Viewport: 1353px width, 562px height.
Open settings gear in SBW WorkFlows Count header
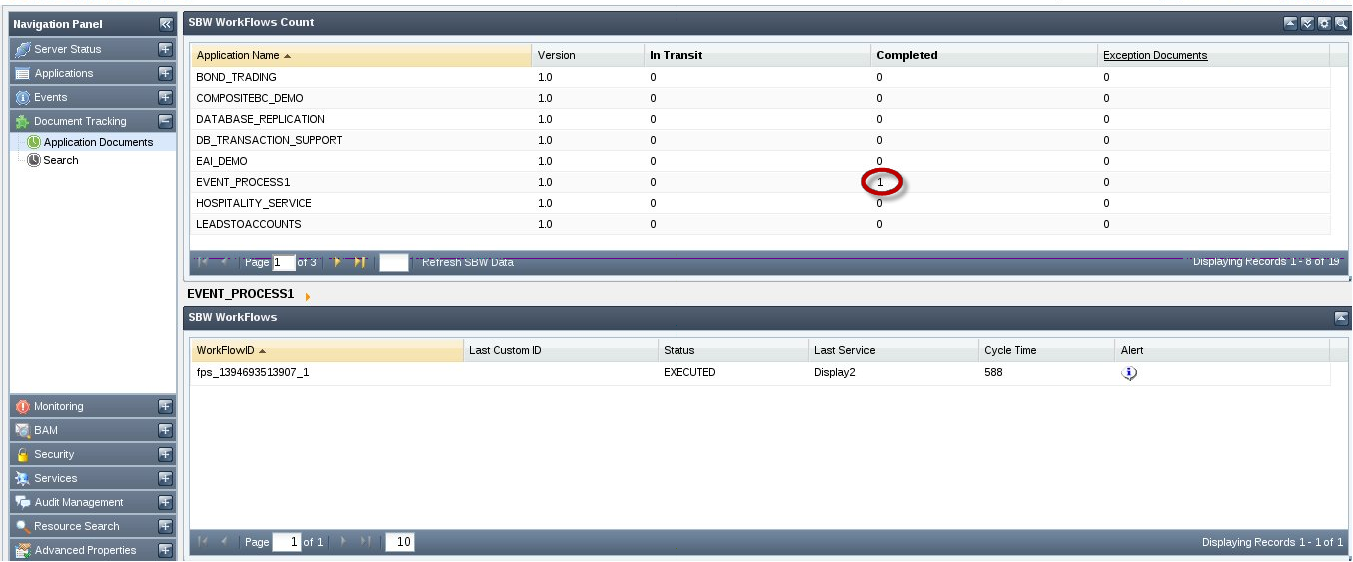point(1324,23)
